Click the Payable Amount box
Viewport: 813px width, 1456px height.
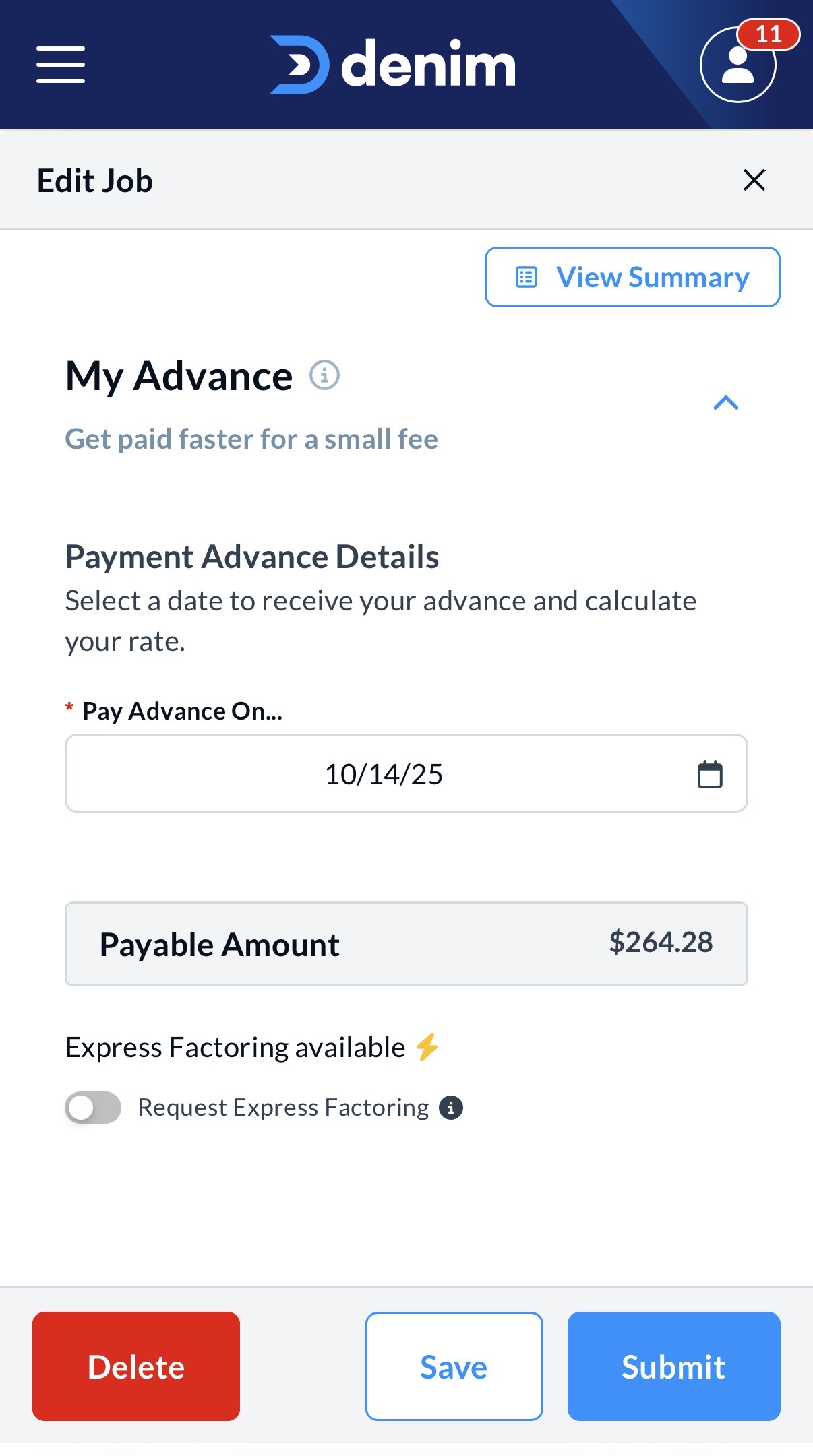click(x=406, y=944)
